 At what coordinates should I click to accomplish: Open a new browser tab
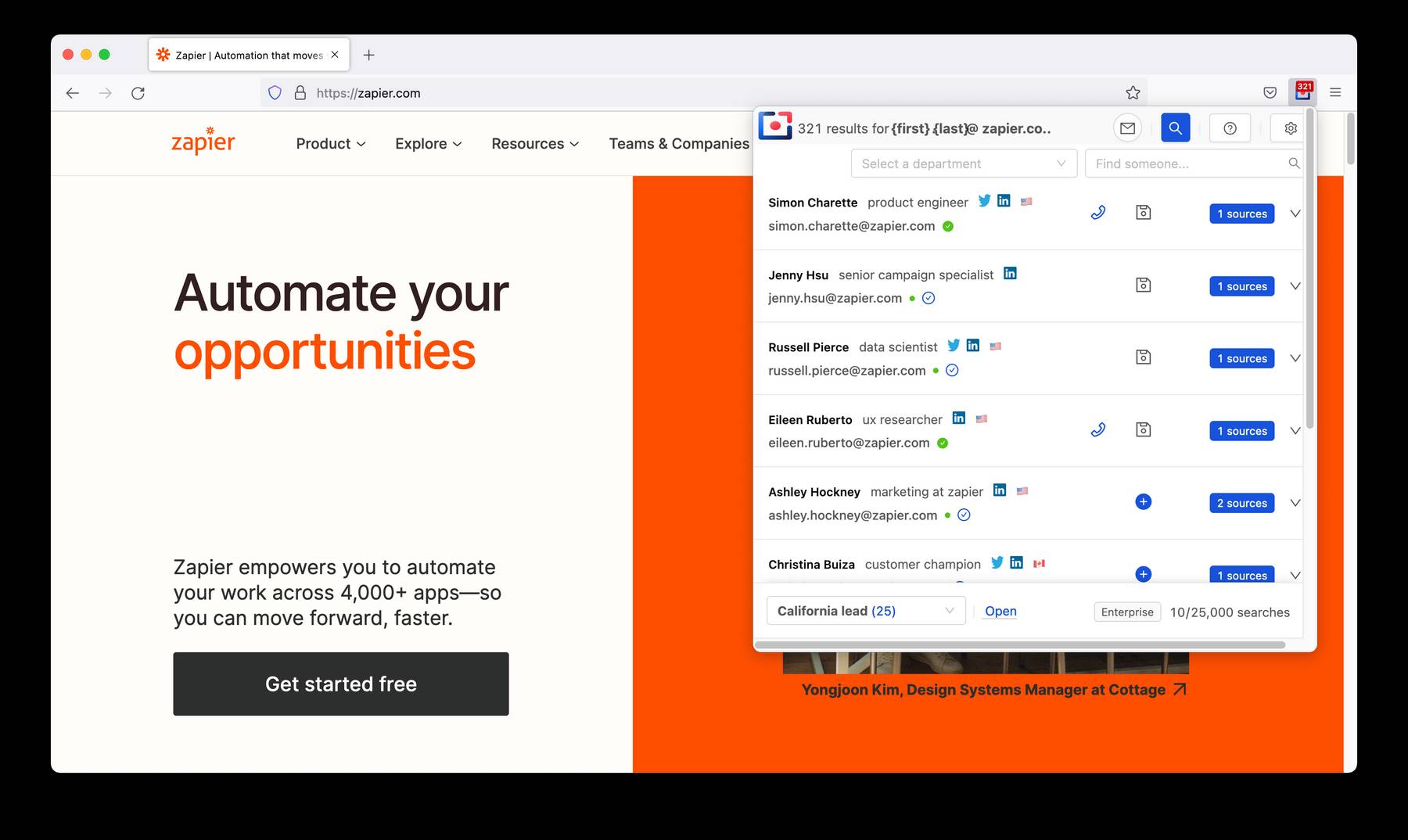click(369, 55)
